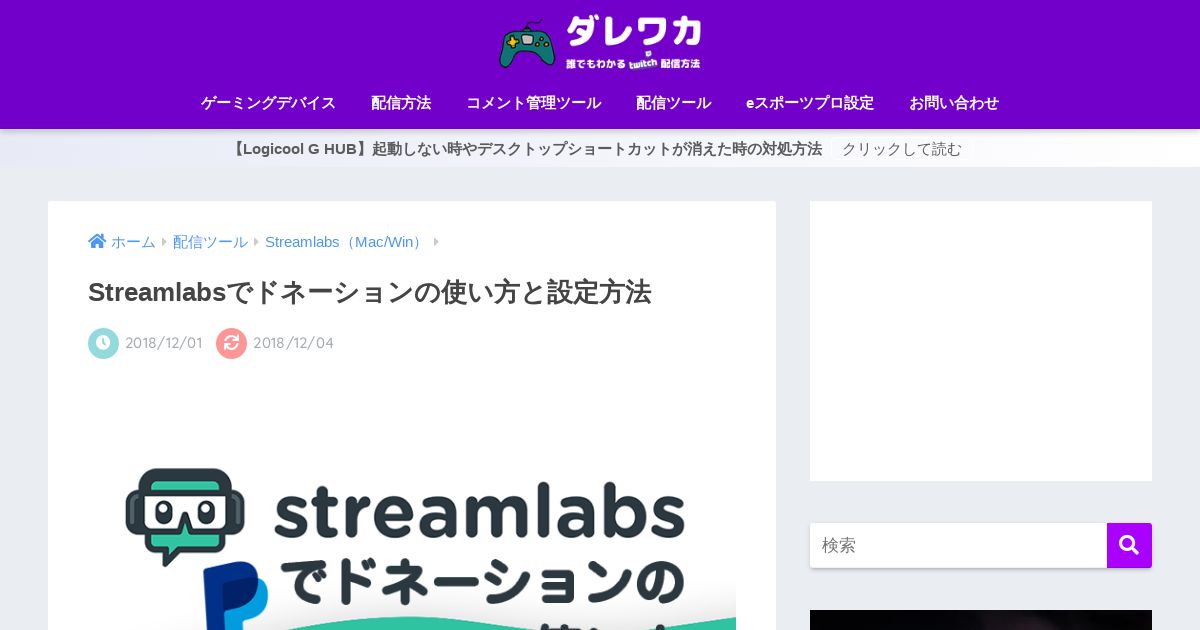Click the ダレワカ site logo
The width and height of the screenshot is (1200, 630).
pos(600,43)
